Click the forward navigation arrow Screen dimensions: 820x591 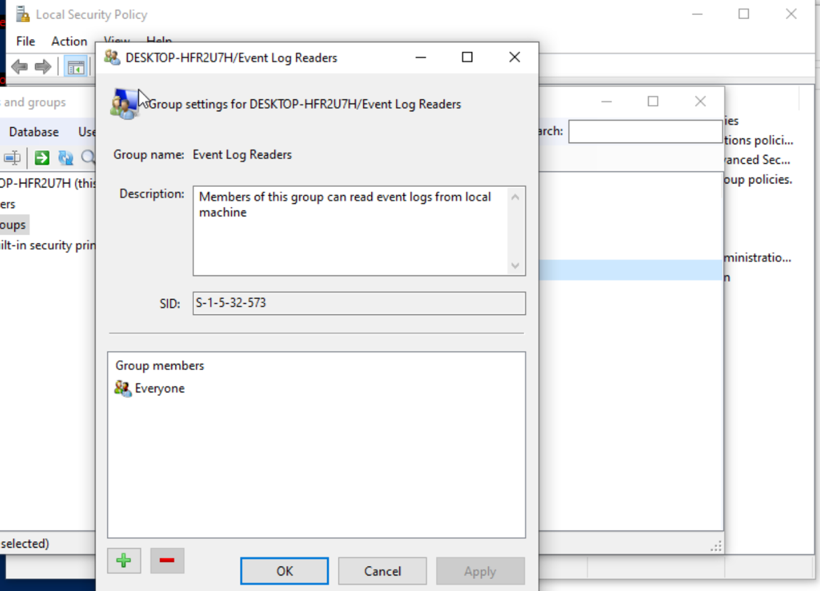tap(43, 67)
